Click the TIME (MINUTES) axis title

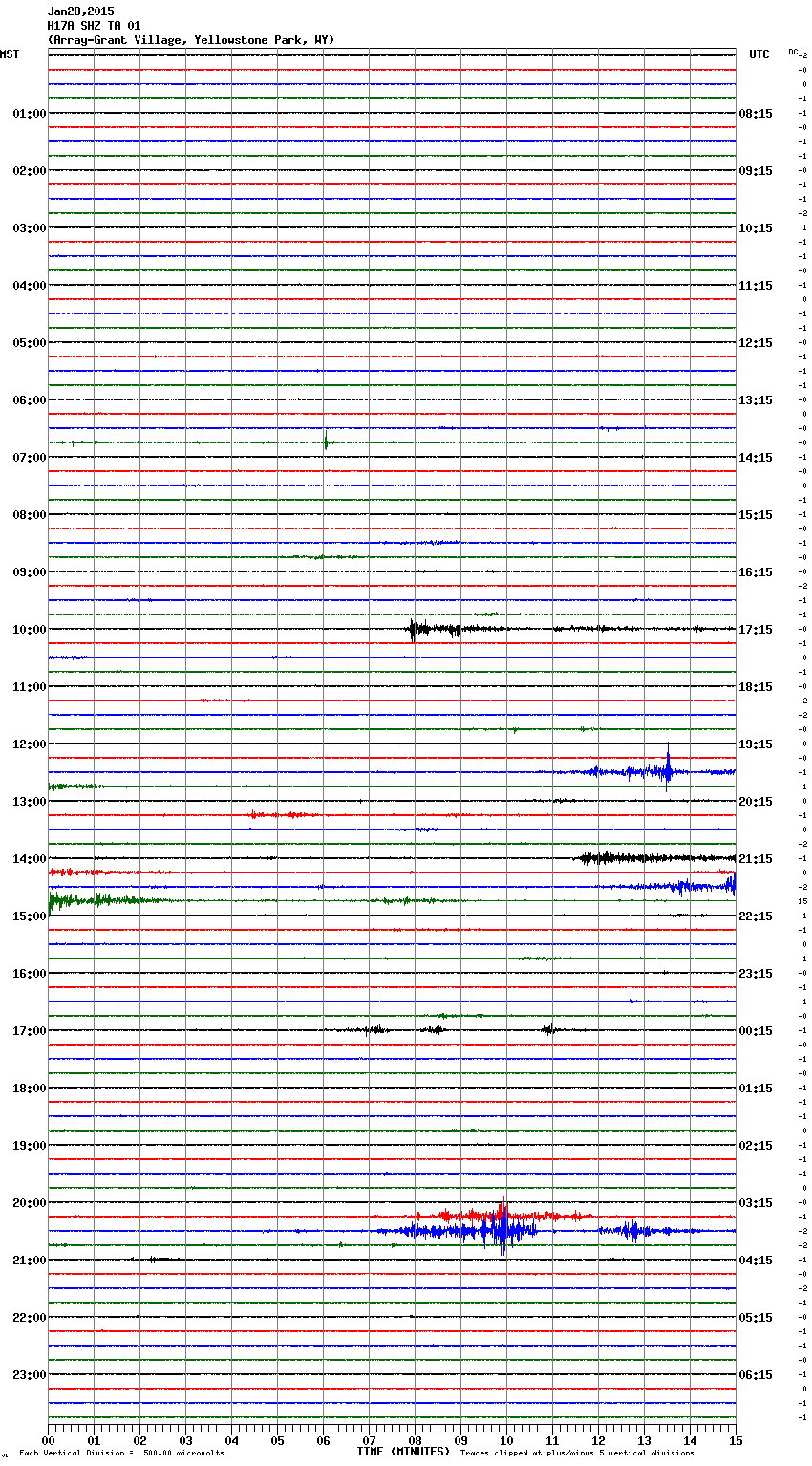(403, 1452)
